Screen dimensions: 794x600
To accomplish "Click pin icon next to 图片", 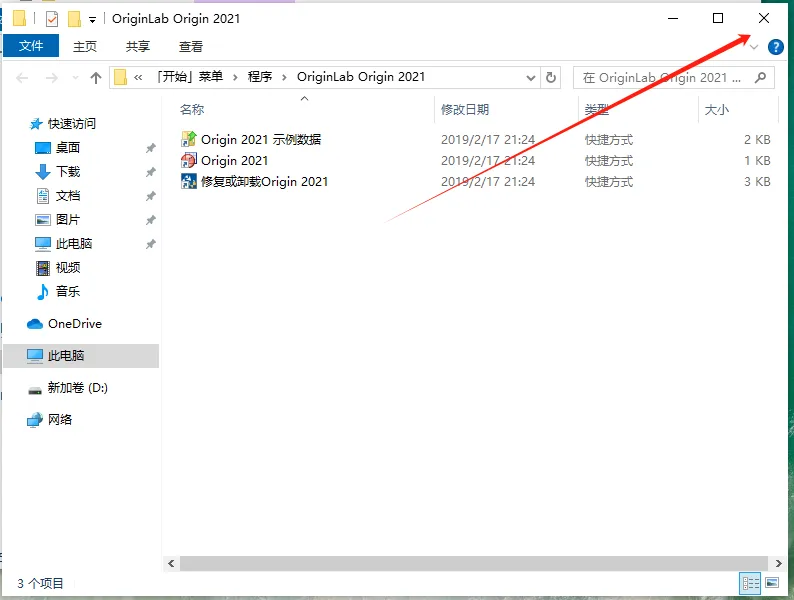I will click(150, 220).
